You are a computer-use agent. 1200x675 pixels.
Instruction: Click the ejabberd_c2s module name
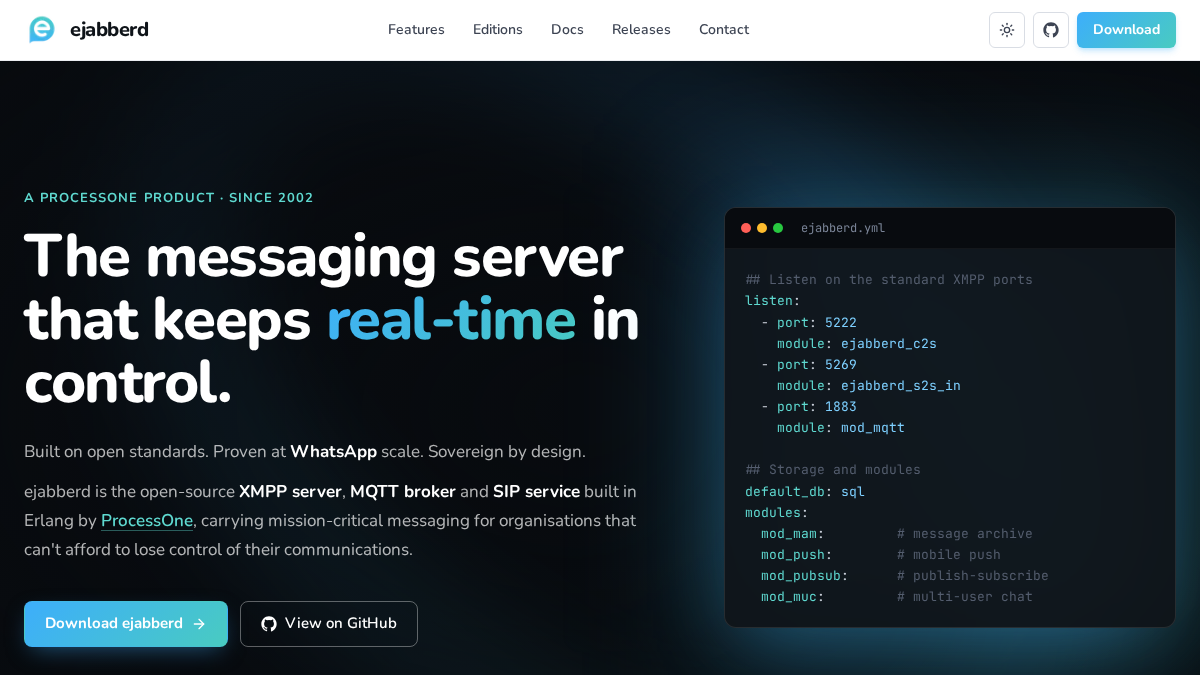(889, 343)
